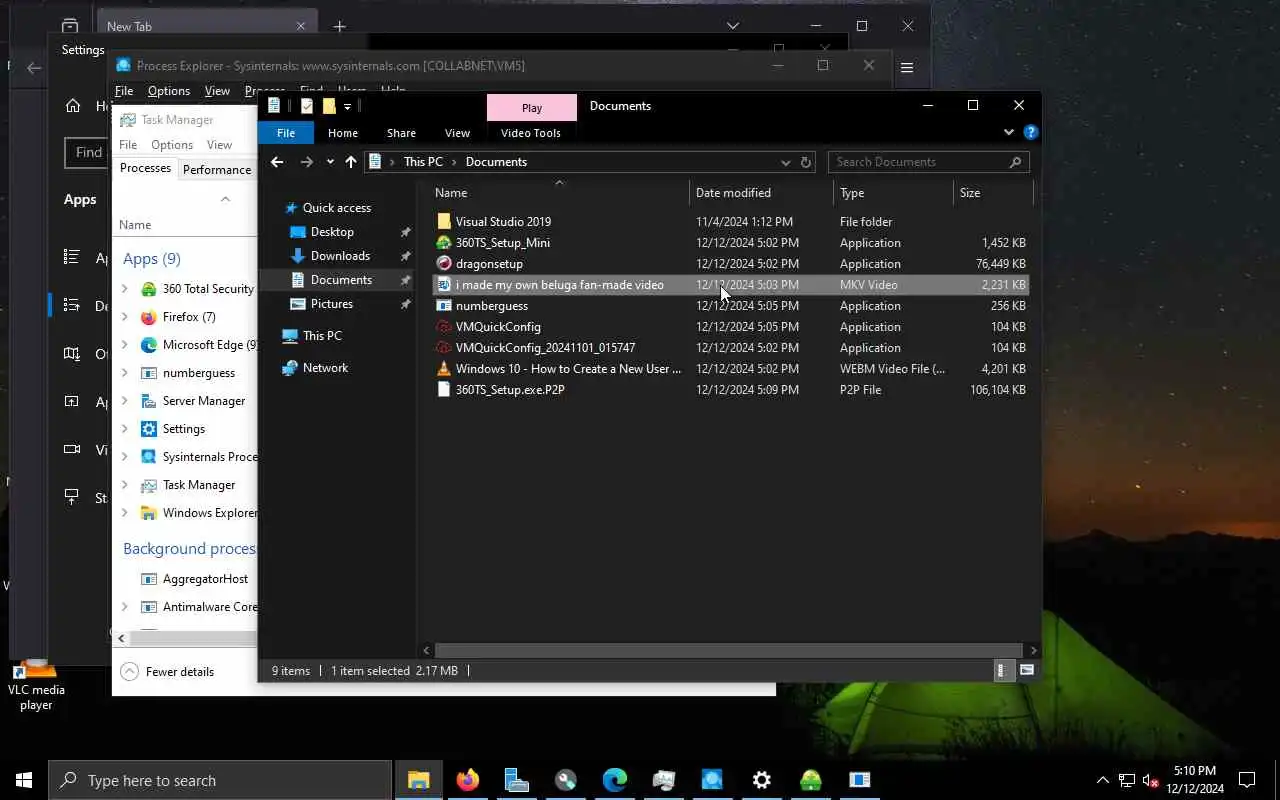This screenshot has width=1280, height=800.
Task: Open Microsoft Edge from the taskbar
Action: (614, 780)
